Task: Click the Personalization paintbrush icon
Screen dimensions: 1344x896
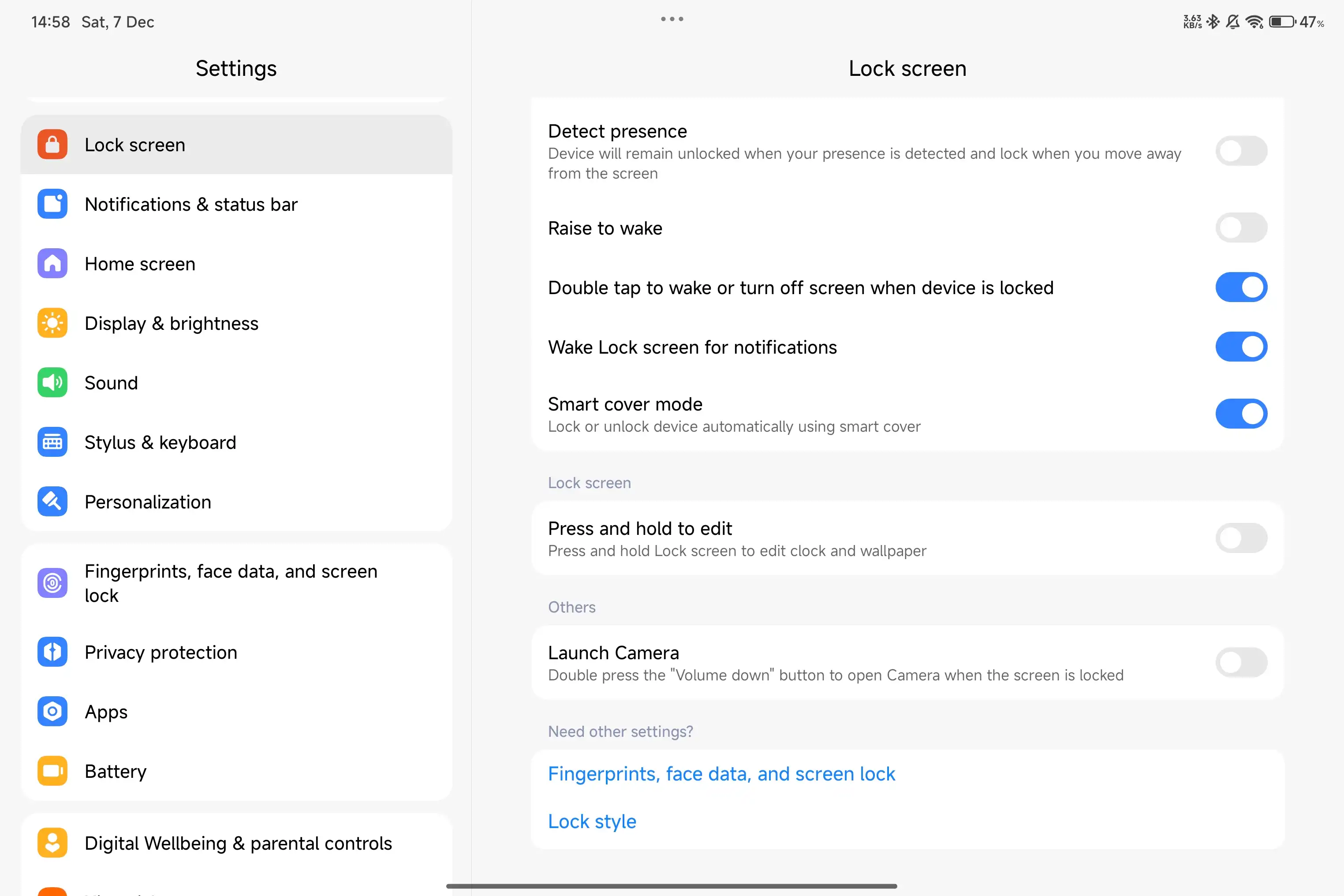Action: point(52,501)
